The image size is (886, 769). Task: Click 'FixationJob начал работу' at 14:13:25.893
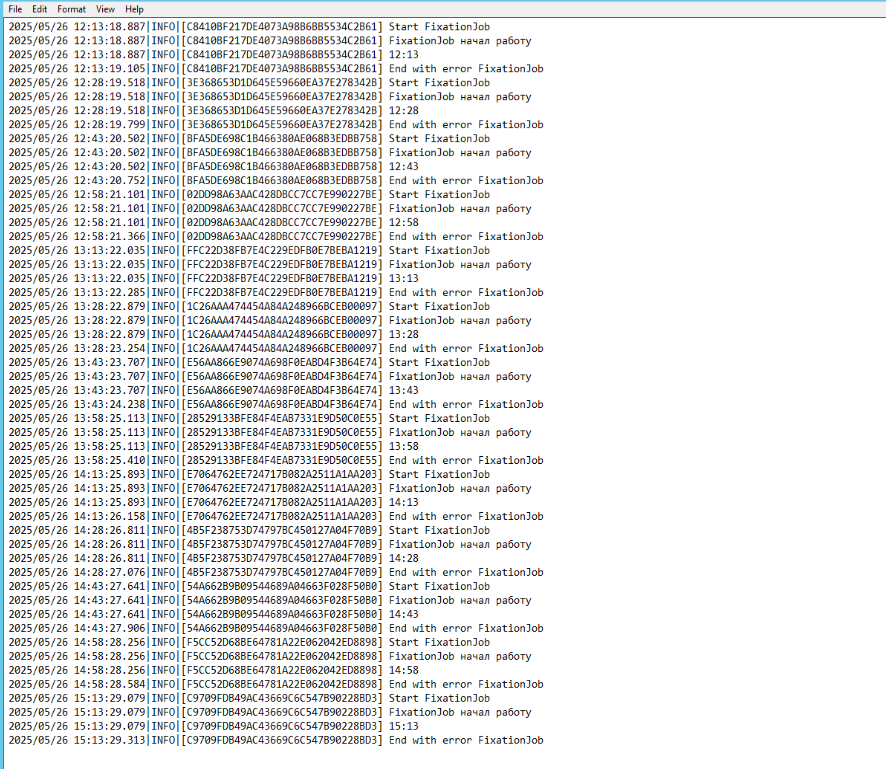pos(460,488)
